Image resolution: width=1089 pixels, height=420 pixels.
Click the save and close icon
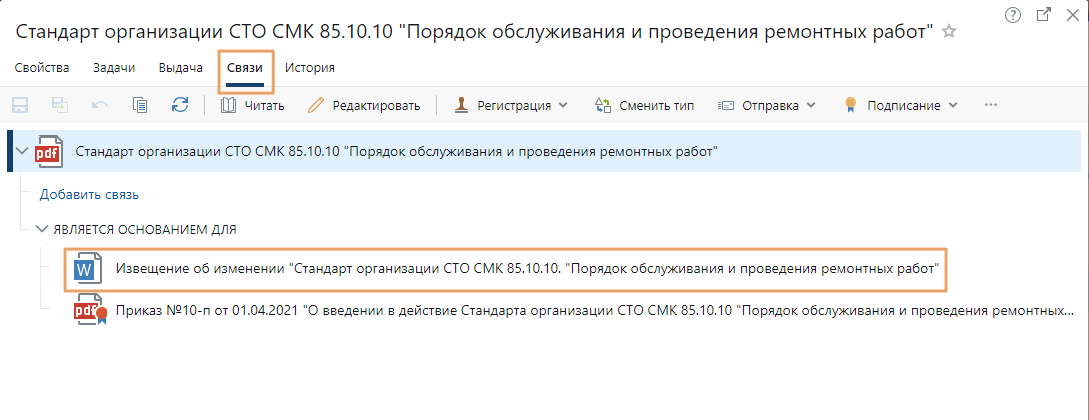click(60, 106)
